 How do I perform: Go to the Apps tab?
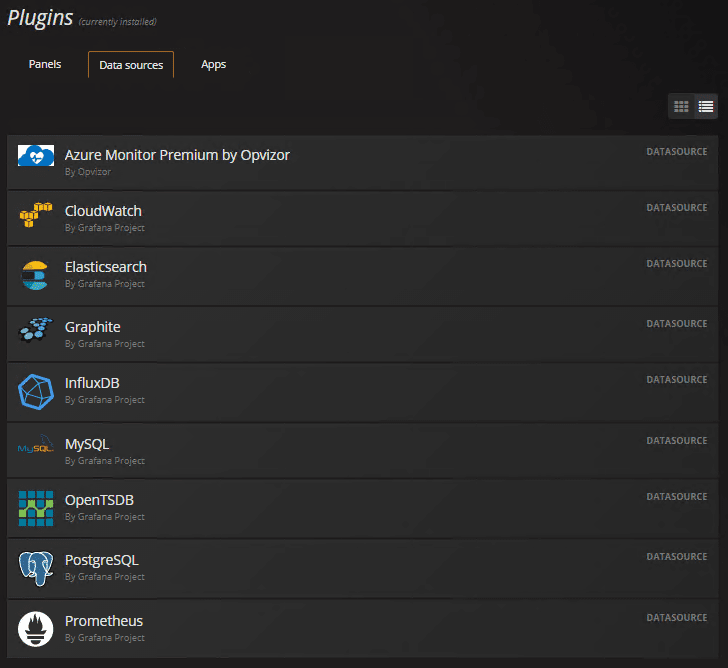tap(214, 64)
